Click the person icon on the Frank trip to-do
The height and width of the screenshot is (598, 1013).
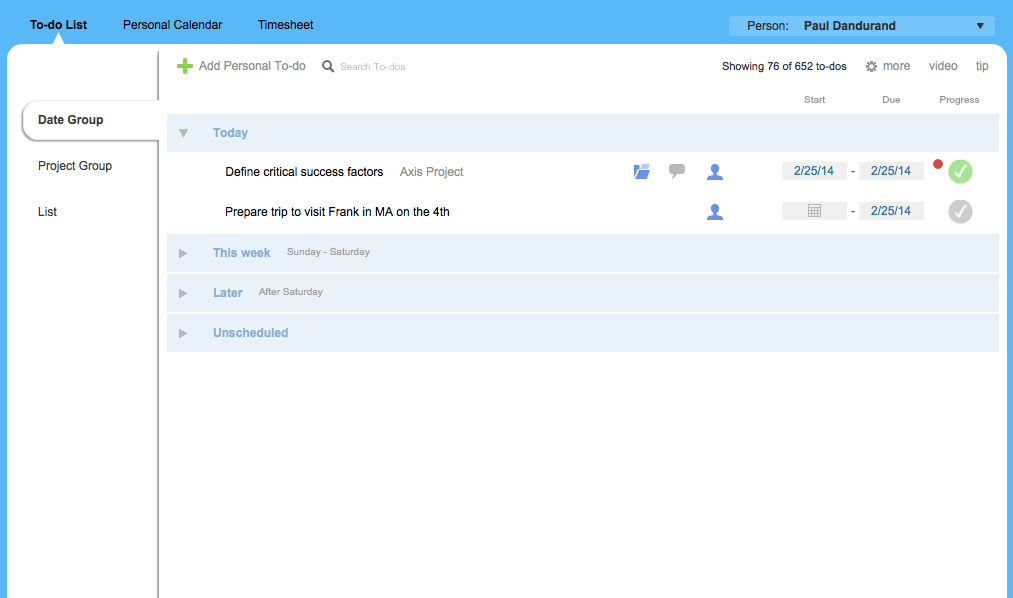pos(715,211)
